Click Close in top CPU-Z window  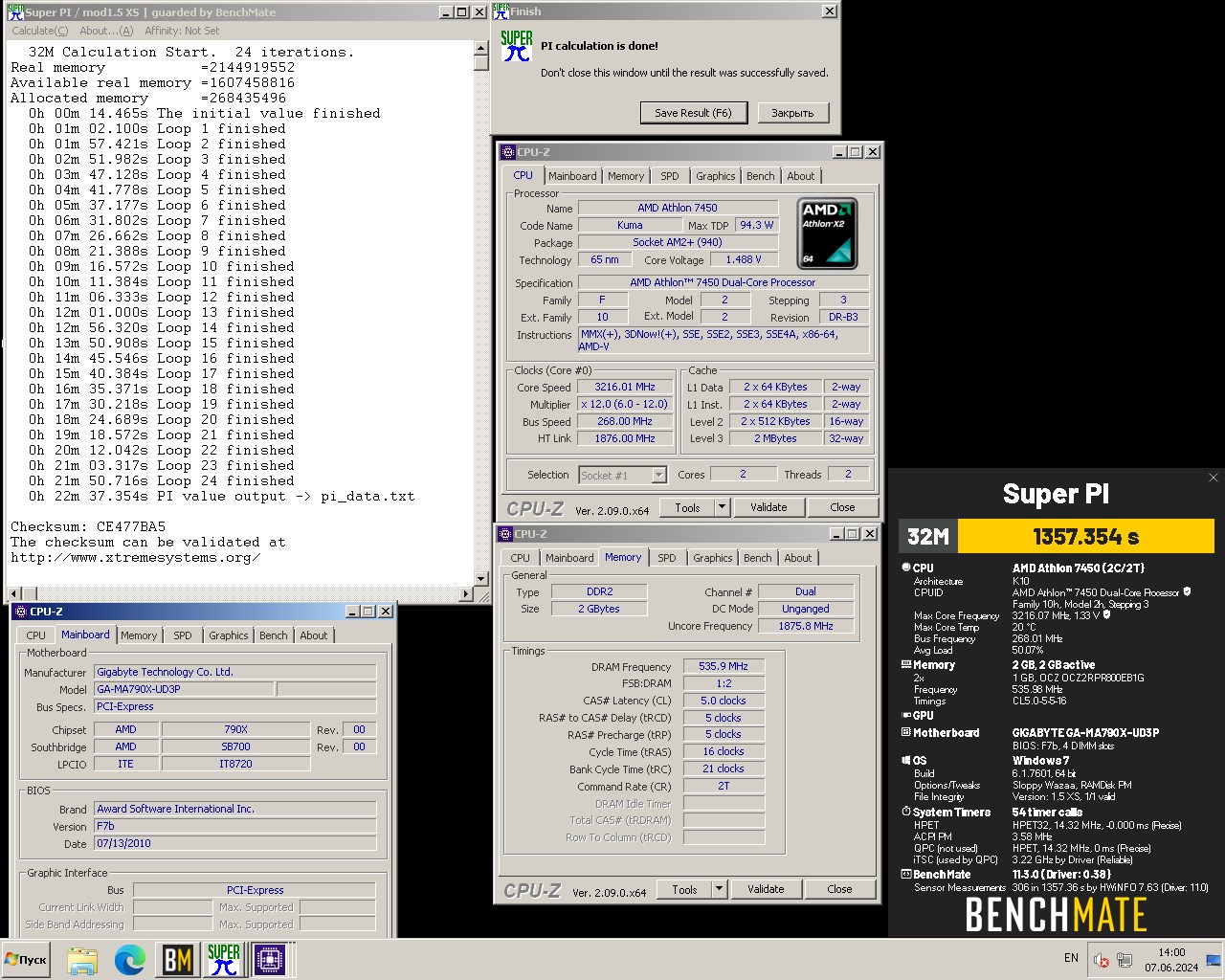(x=842, y=507)
